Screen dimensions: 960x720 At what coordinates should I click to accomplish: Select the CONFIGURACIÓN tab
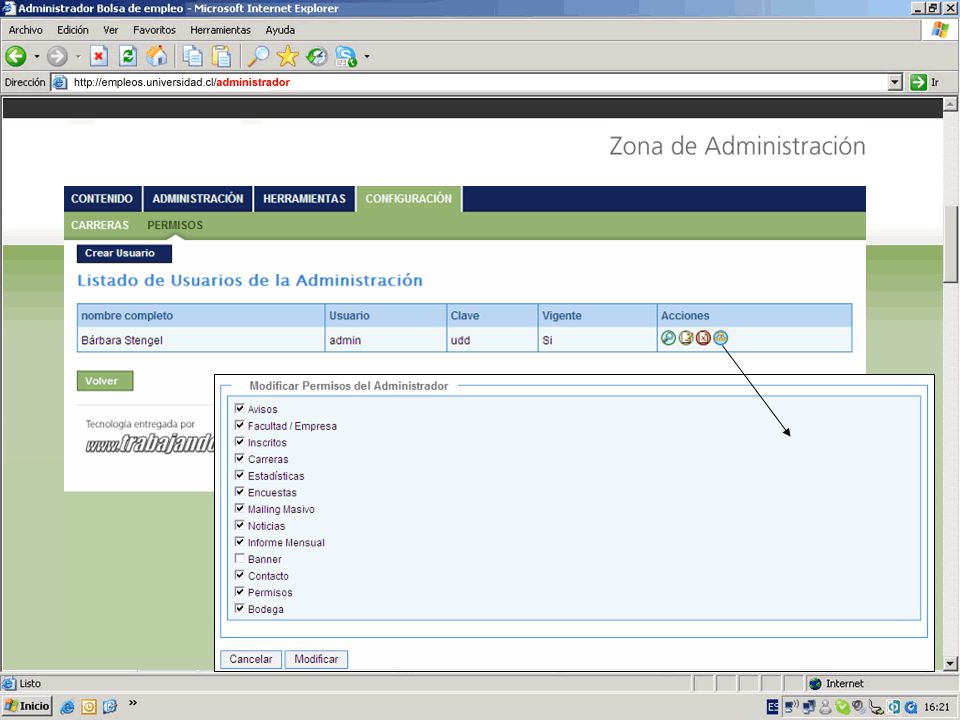(409, 199)
